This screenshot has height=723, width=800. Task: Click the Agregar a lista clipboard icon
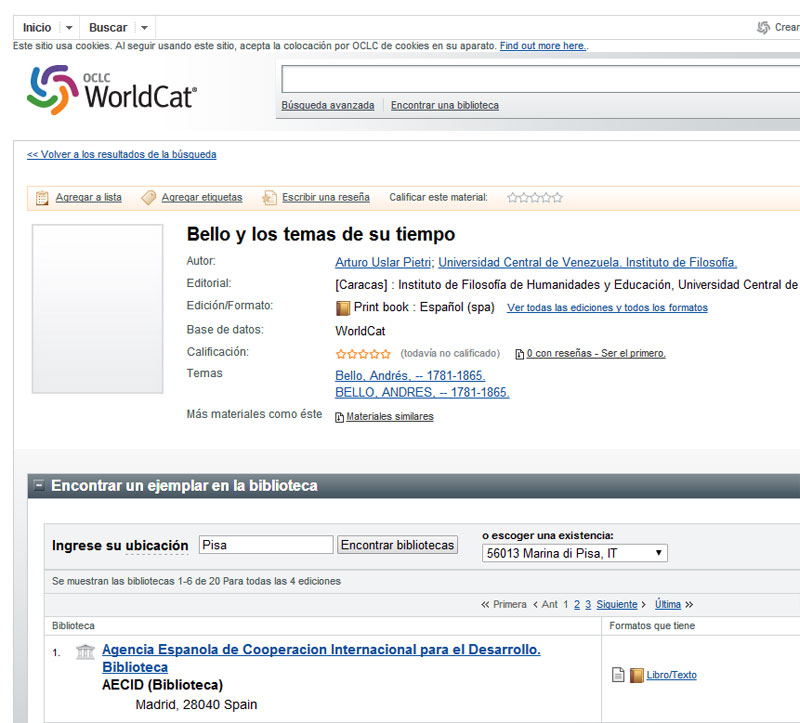42,197
